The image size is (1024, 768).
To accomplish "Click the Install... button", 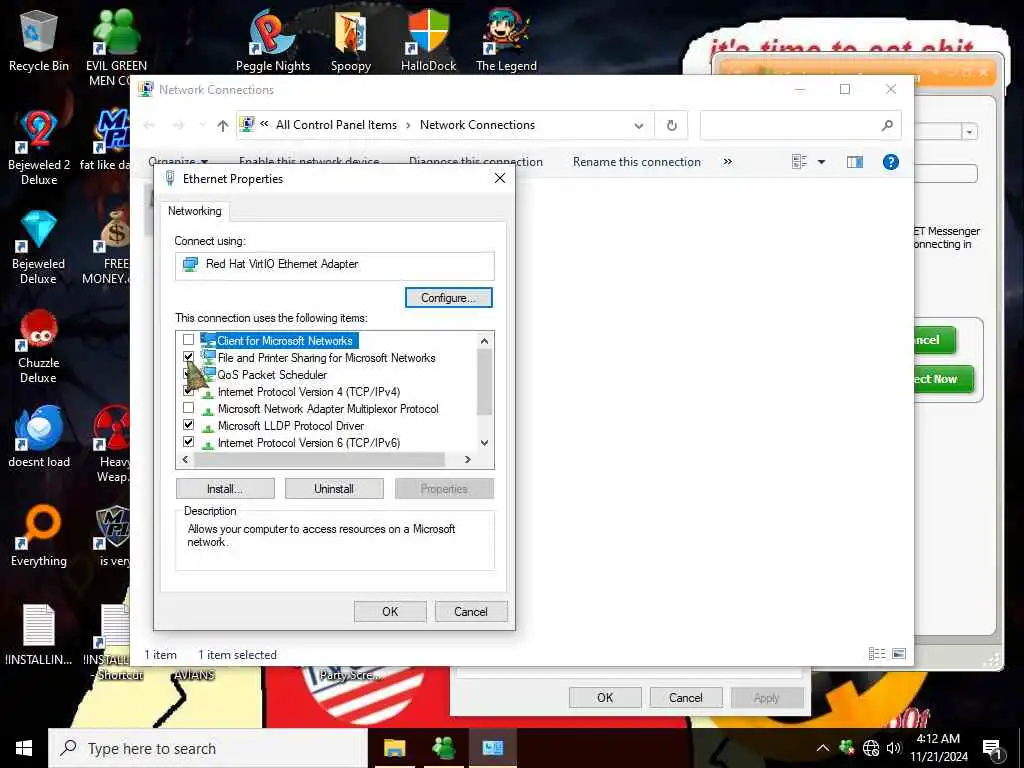I will tap(225, 488).
